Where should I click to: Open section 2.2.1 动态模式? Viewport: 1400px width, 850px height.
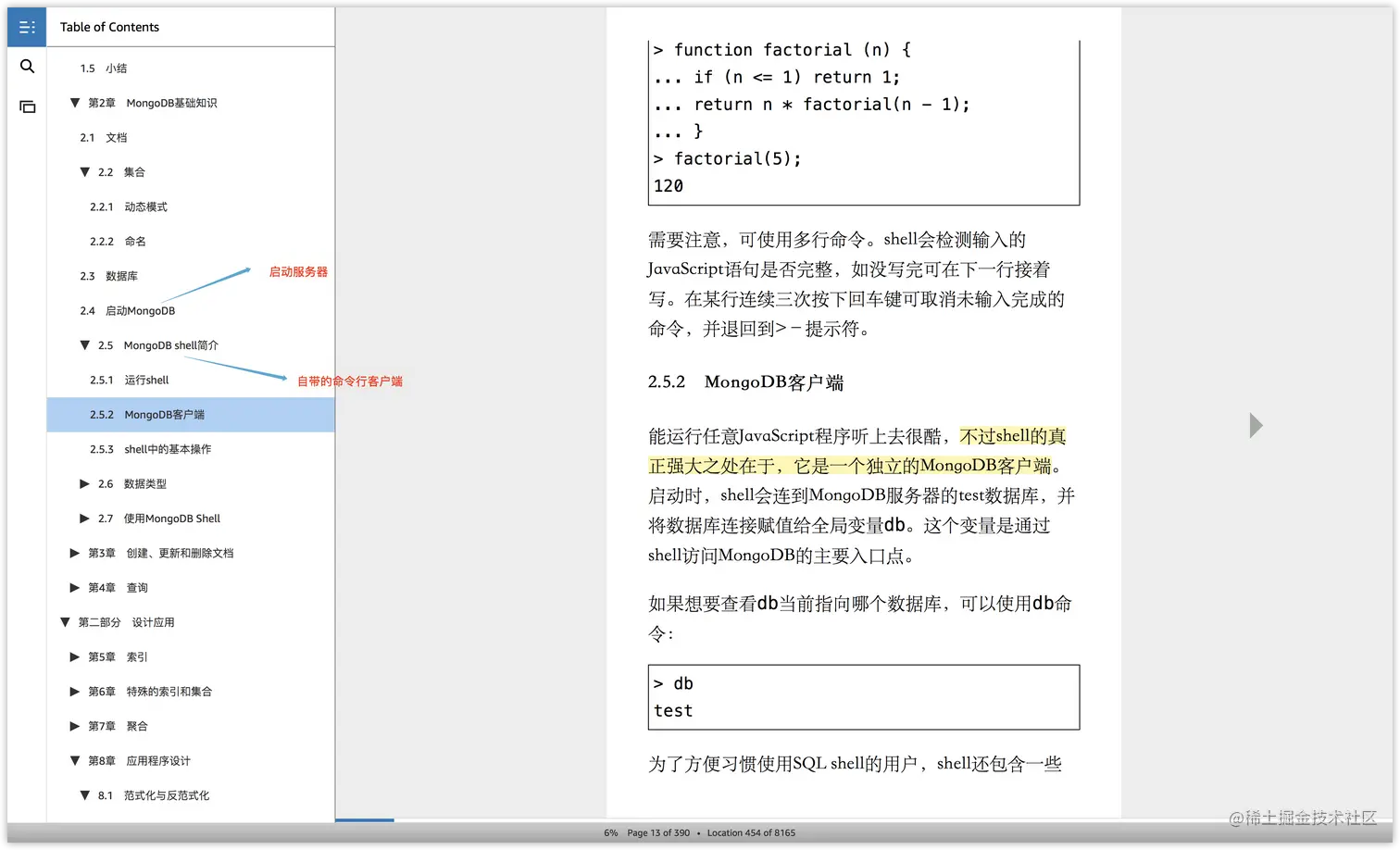(129, 207)
